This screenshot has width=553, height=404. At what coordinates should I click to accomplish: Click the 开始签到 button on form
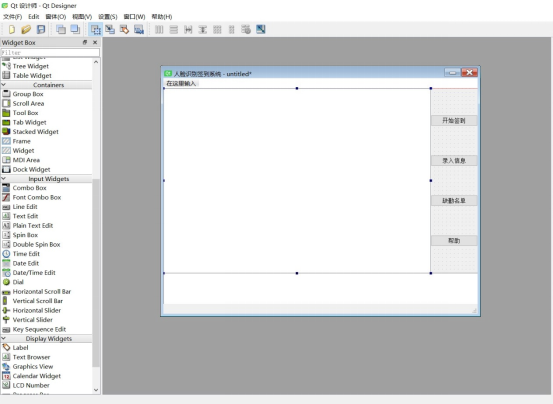click(454, 121)
